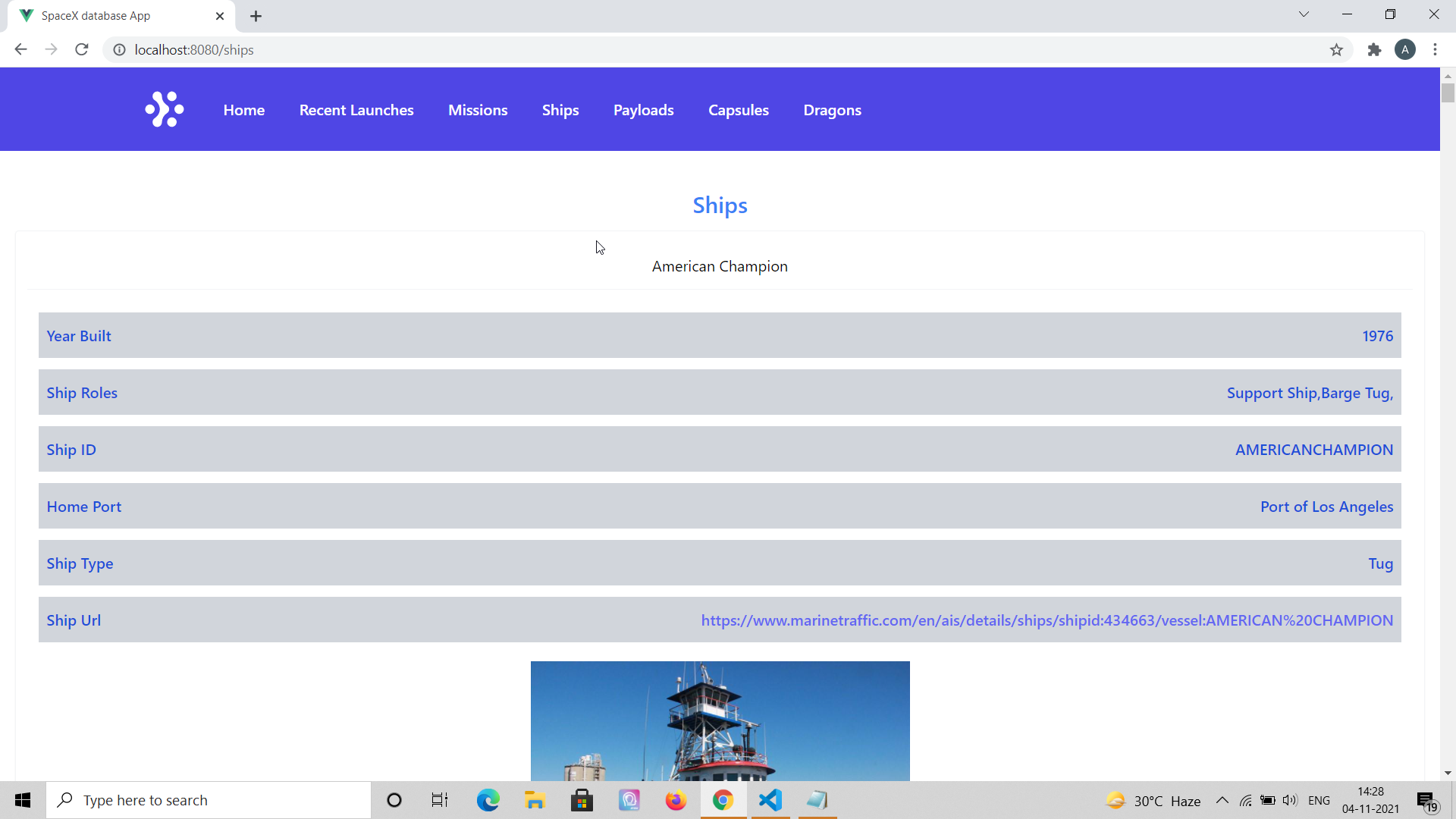The image size is (1456, 819).
Task: Click the Windows search box
Action: click(209, 800)
